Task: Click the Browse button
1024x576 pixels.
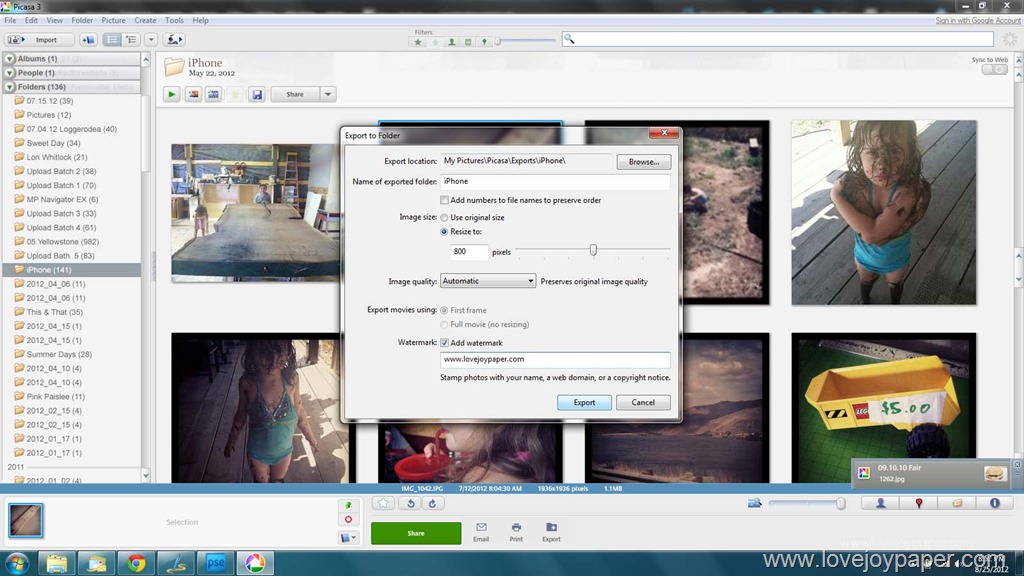Action: click(x=643, y=161)
